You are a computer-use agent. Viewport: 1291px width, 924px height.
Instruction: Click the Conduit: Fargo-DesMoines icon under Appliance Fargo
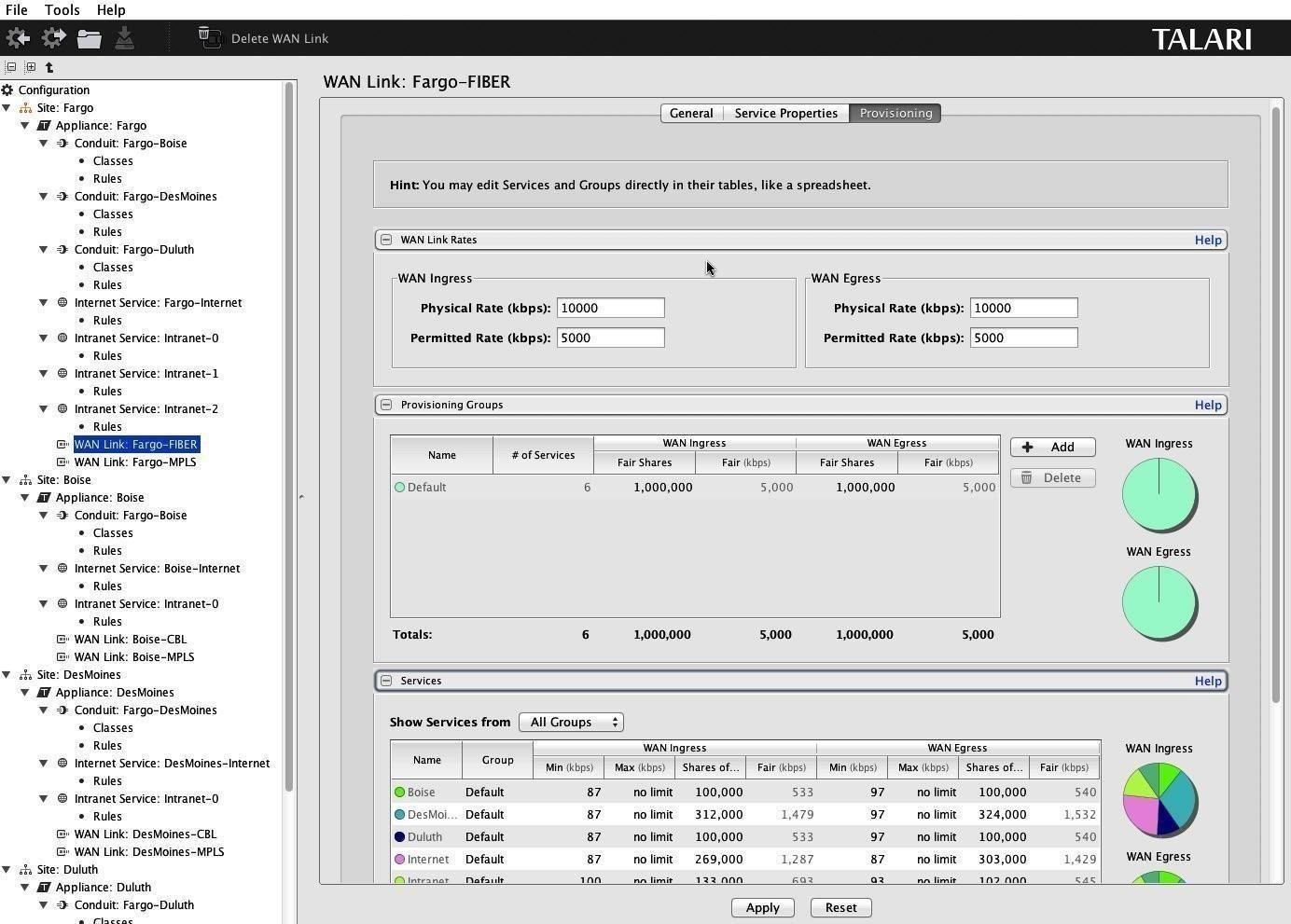pos(62,197)
